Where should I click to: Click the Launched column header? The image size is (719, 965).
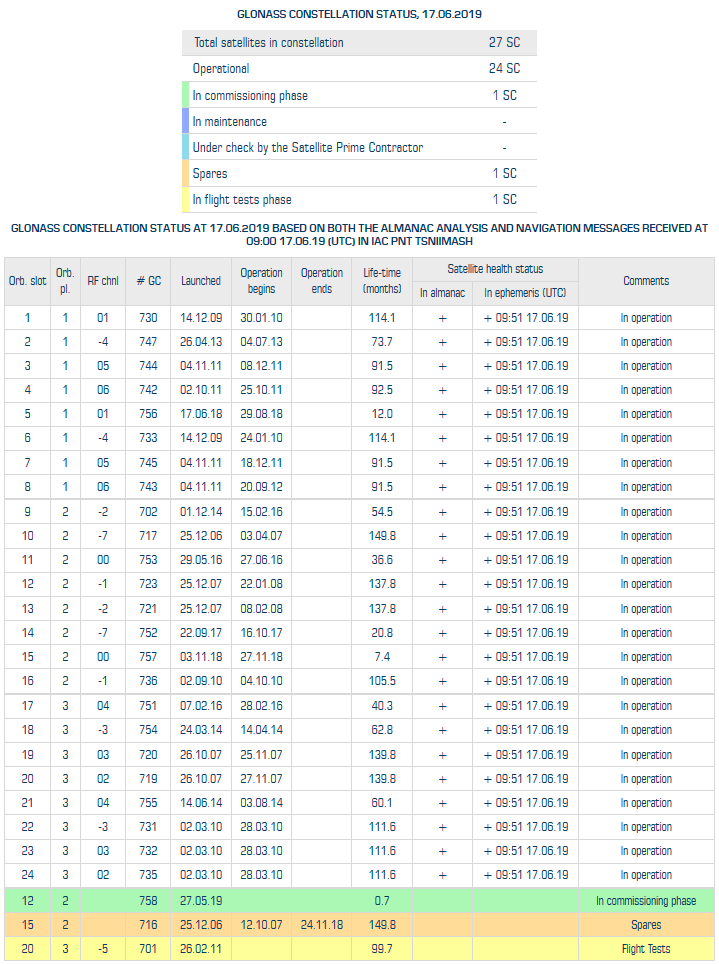pos(201,281)
